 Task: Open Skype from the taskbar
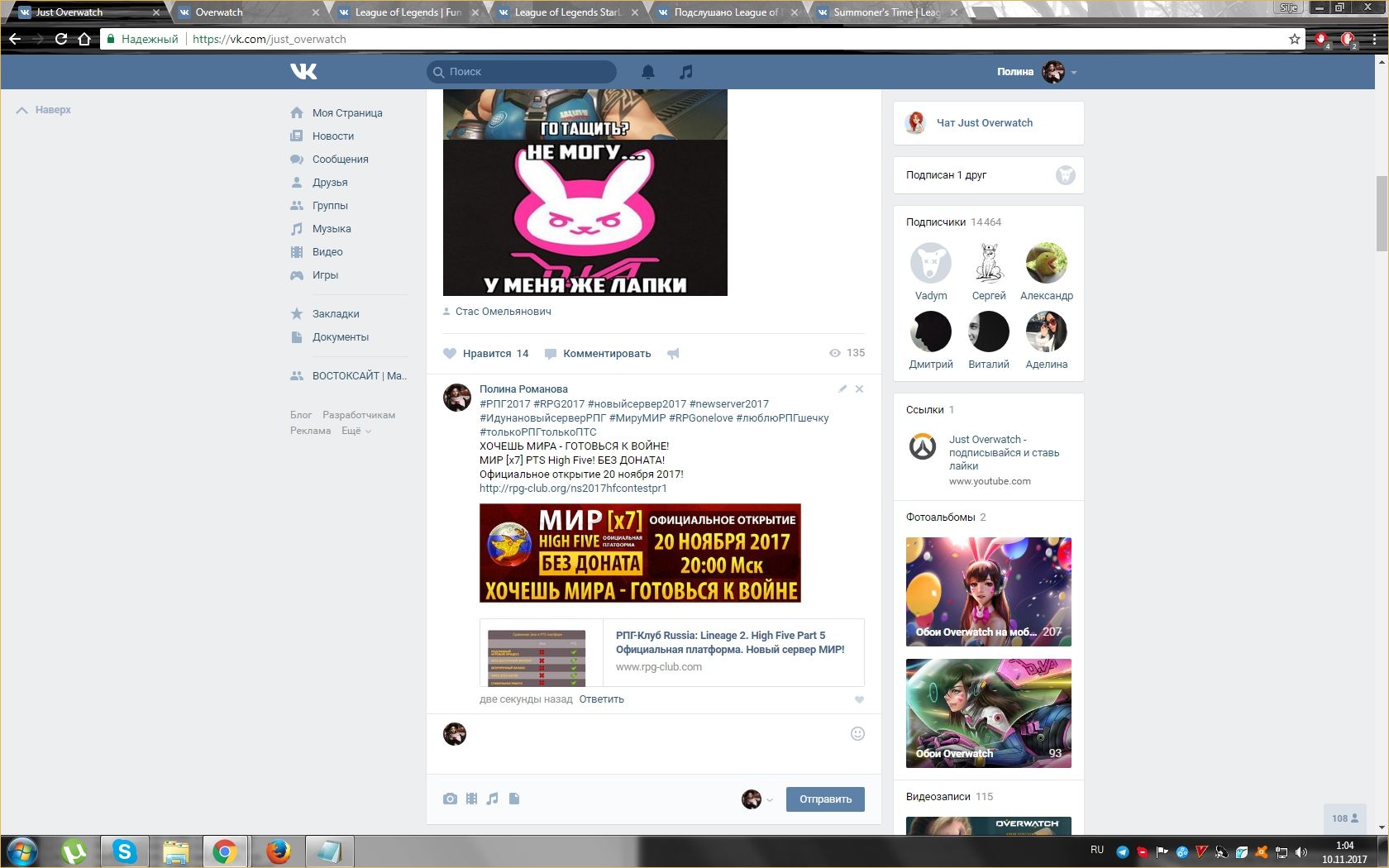pos(125,851)
